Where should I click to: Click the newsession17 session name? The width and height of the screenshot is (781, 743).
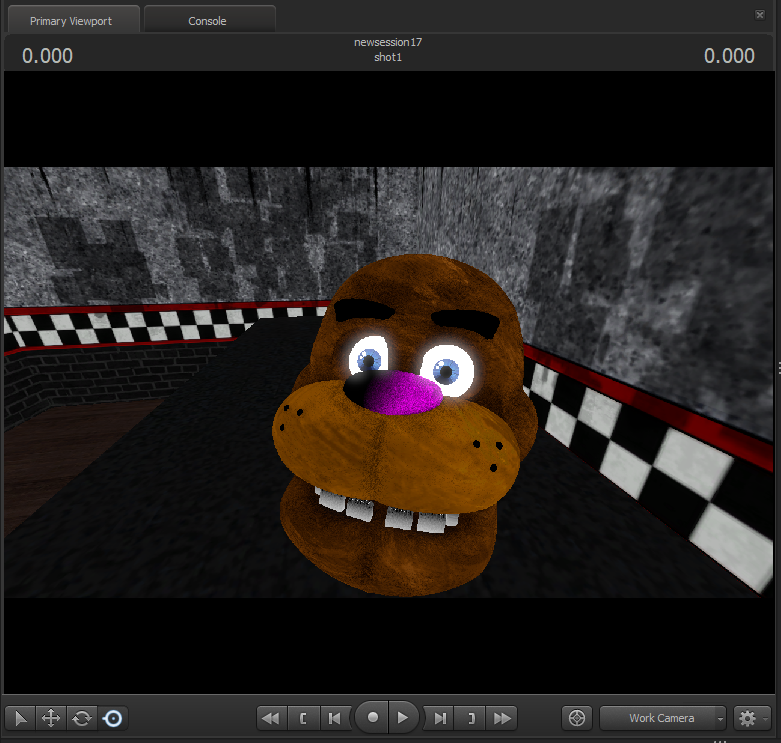click(x=388, y=42)
